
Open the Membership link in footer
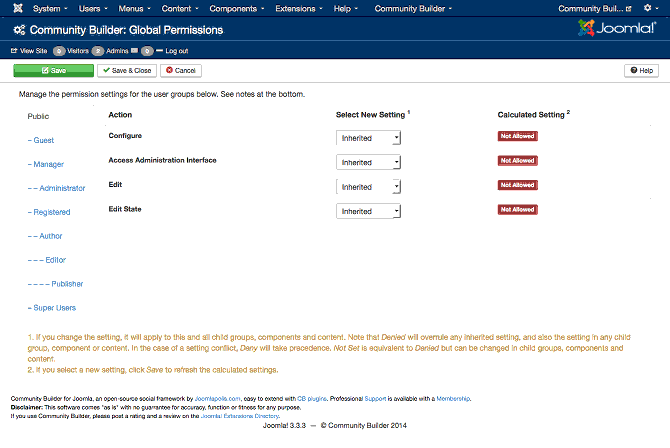point(453,398)
